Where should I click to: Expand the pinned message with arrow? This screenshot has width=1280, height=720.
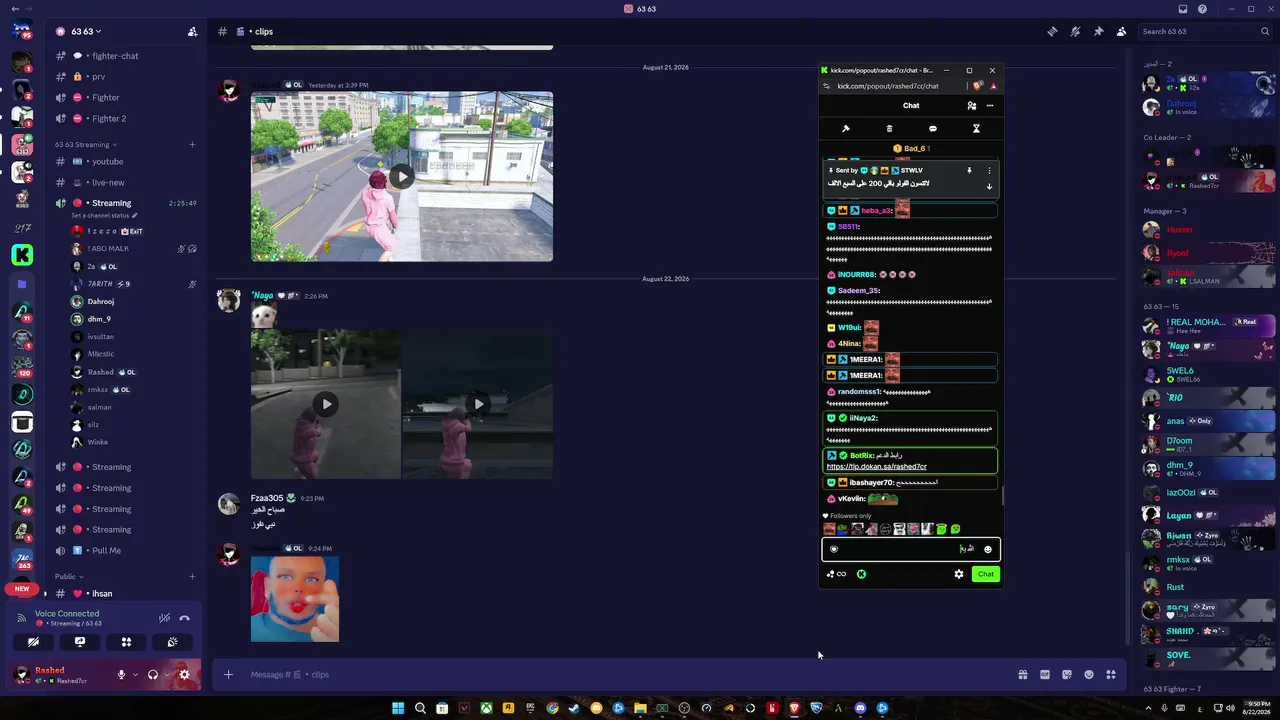click(990, 187)
